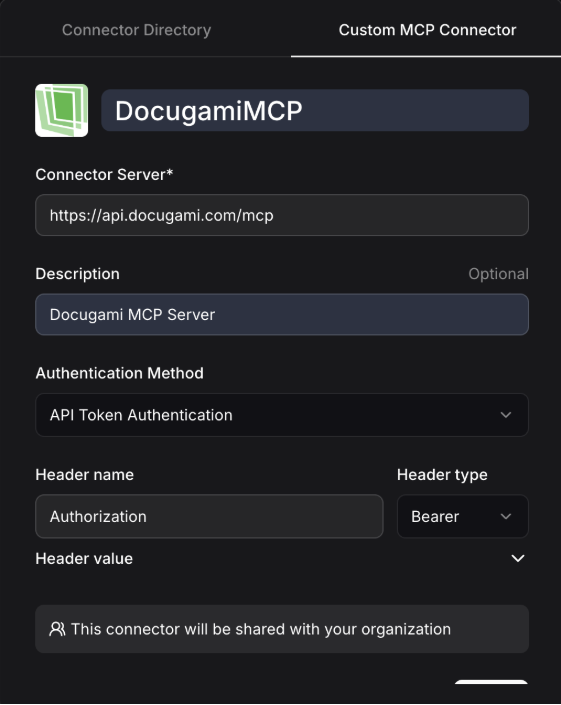
Task: Click the 'Header name' label
Action: [85, 475]
